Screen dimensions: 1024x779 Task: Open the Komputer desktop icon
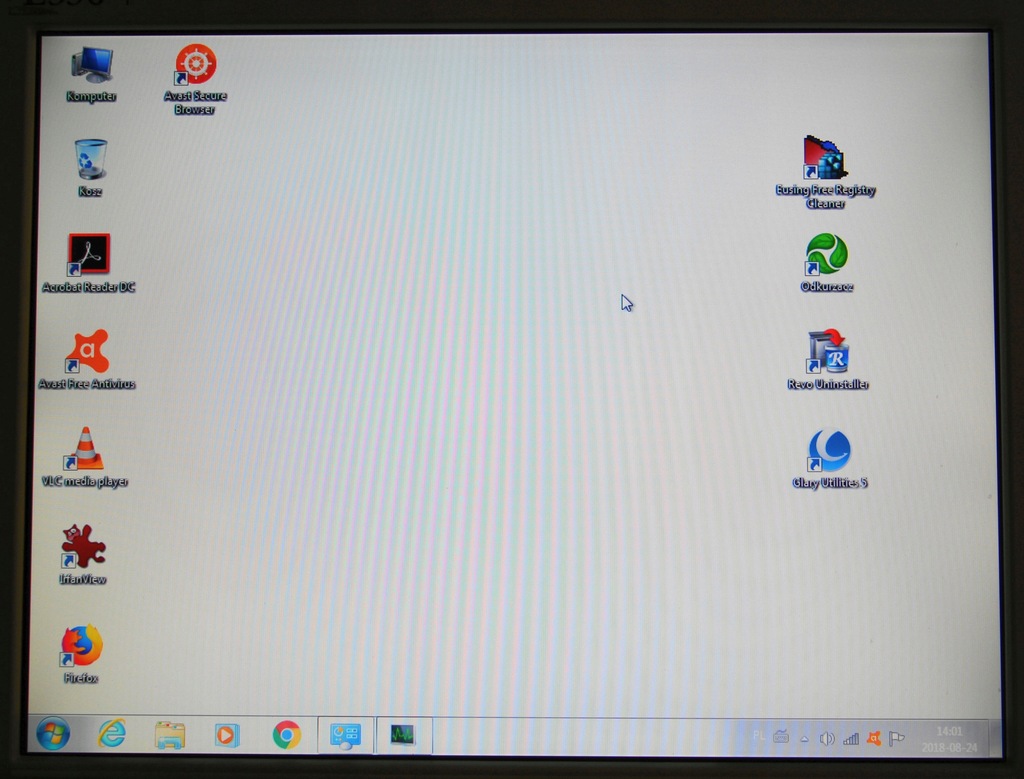pyautogui.click(x=91, y=74)
